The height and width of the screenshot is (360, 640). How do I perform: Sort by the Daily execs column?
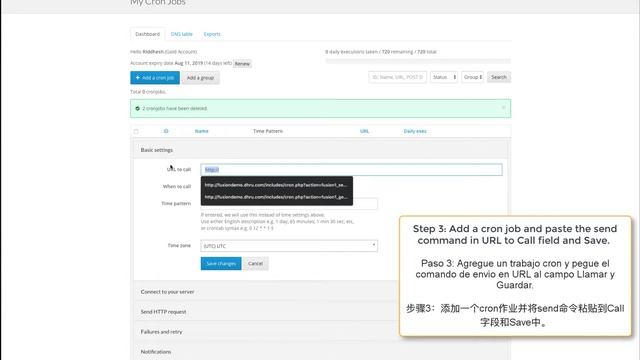[x=415, y=131]
